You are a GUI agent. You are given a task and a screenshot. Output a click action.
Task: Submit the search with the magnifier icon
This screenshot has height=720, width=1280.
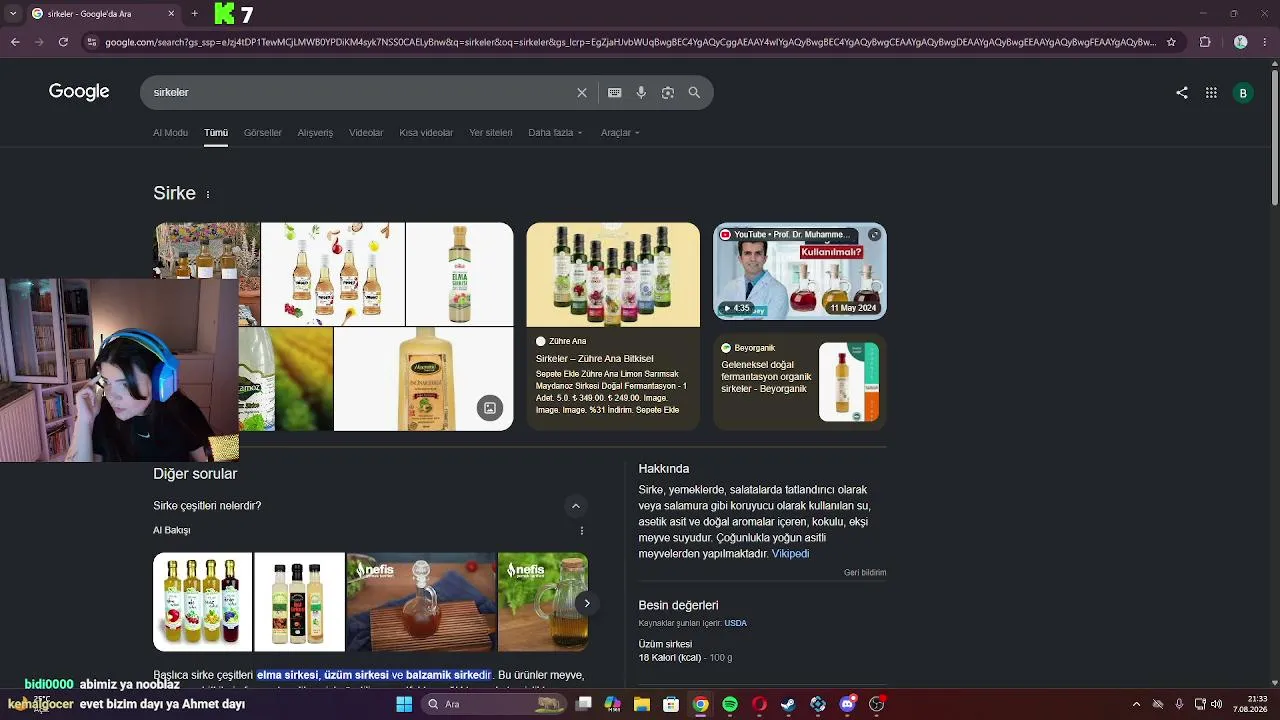coord(694,93)
